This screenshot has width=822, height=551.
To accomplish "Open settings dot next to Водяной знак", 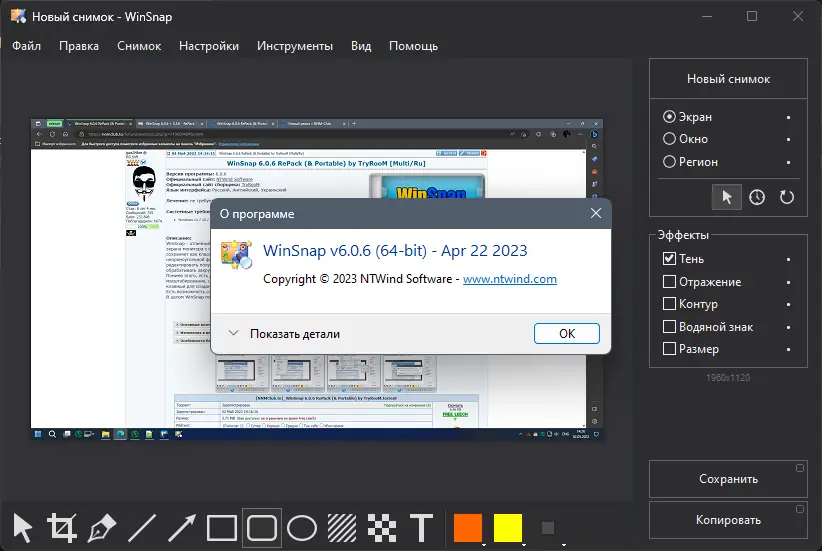I will (x=788, y=328).
